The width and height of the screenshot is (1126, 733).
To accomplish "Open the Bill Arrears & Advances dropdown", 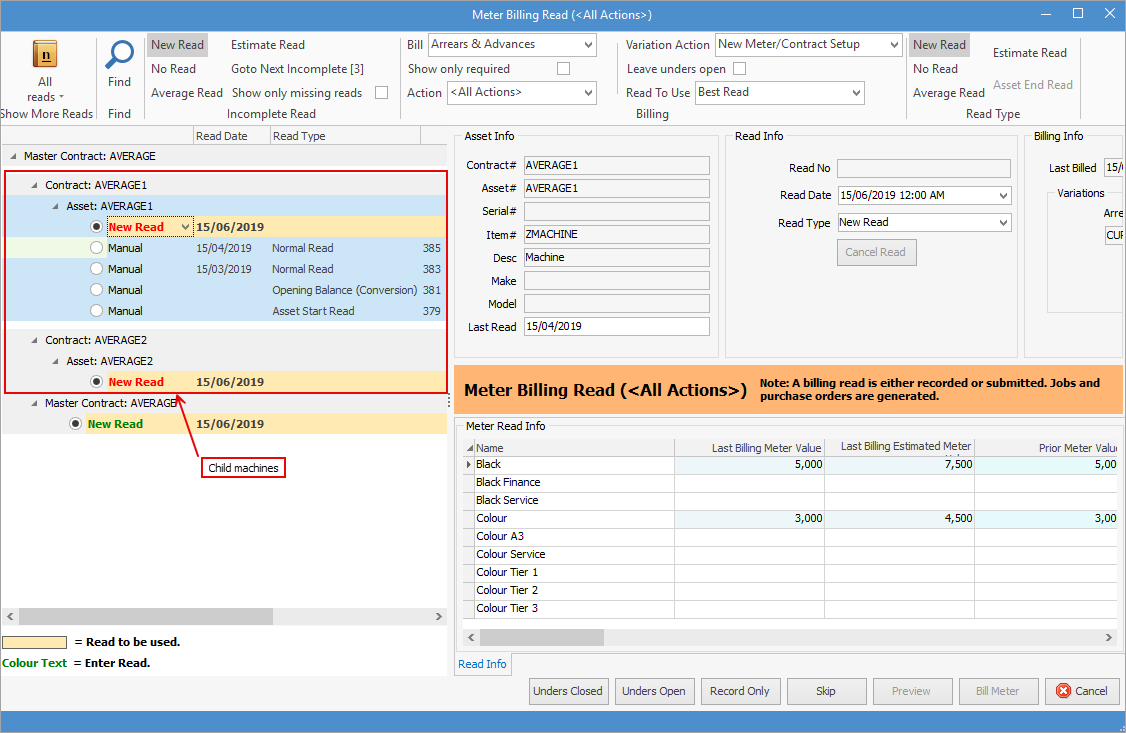I will pyautogui.click(x=588, y=45).
